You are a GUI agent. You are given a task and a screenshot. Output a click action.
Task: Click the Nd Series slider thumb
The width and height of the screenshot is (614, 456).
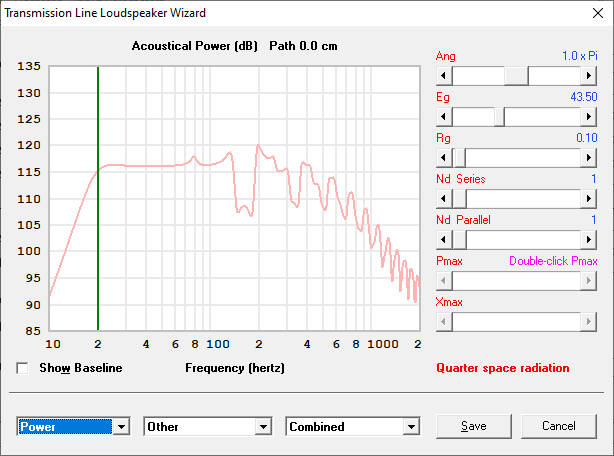459,199
